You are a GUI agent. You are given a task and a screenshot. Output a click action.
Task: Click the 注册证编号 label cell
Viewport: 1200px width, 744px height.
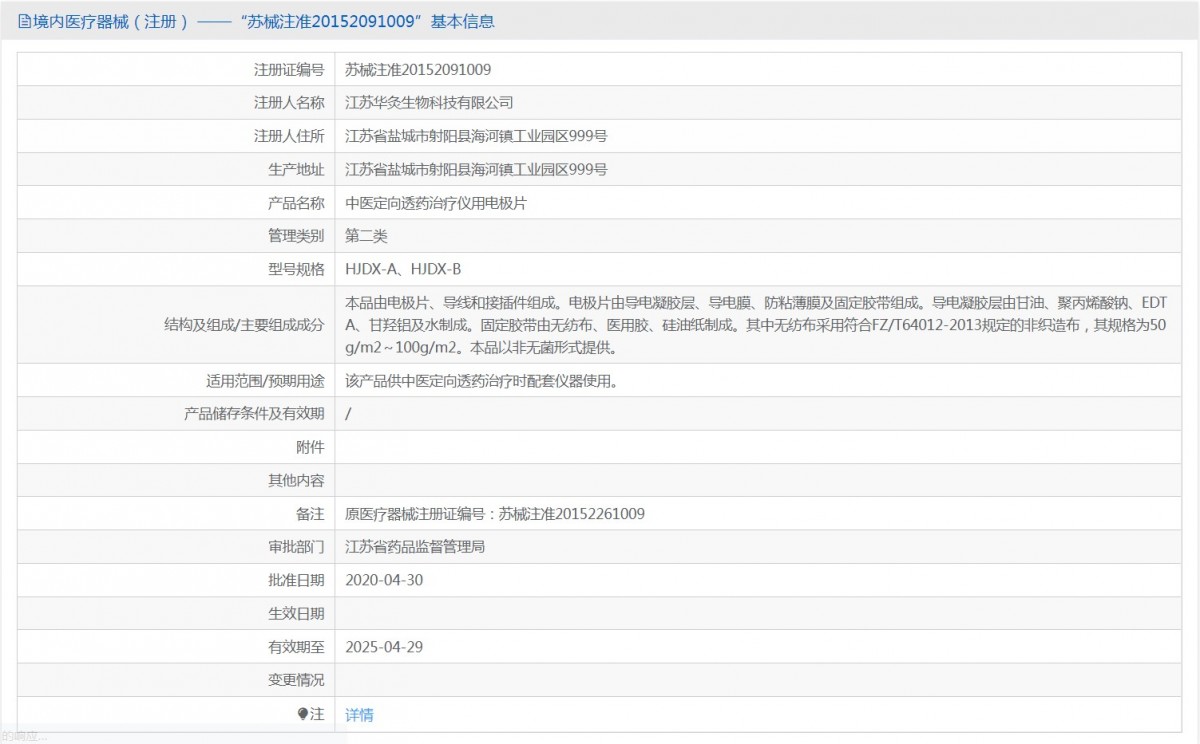[x=289, y=70]
